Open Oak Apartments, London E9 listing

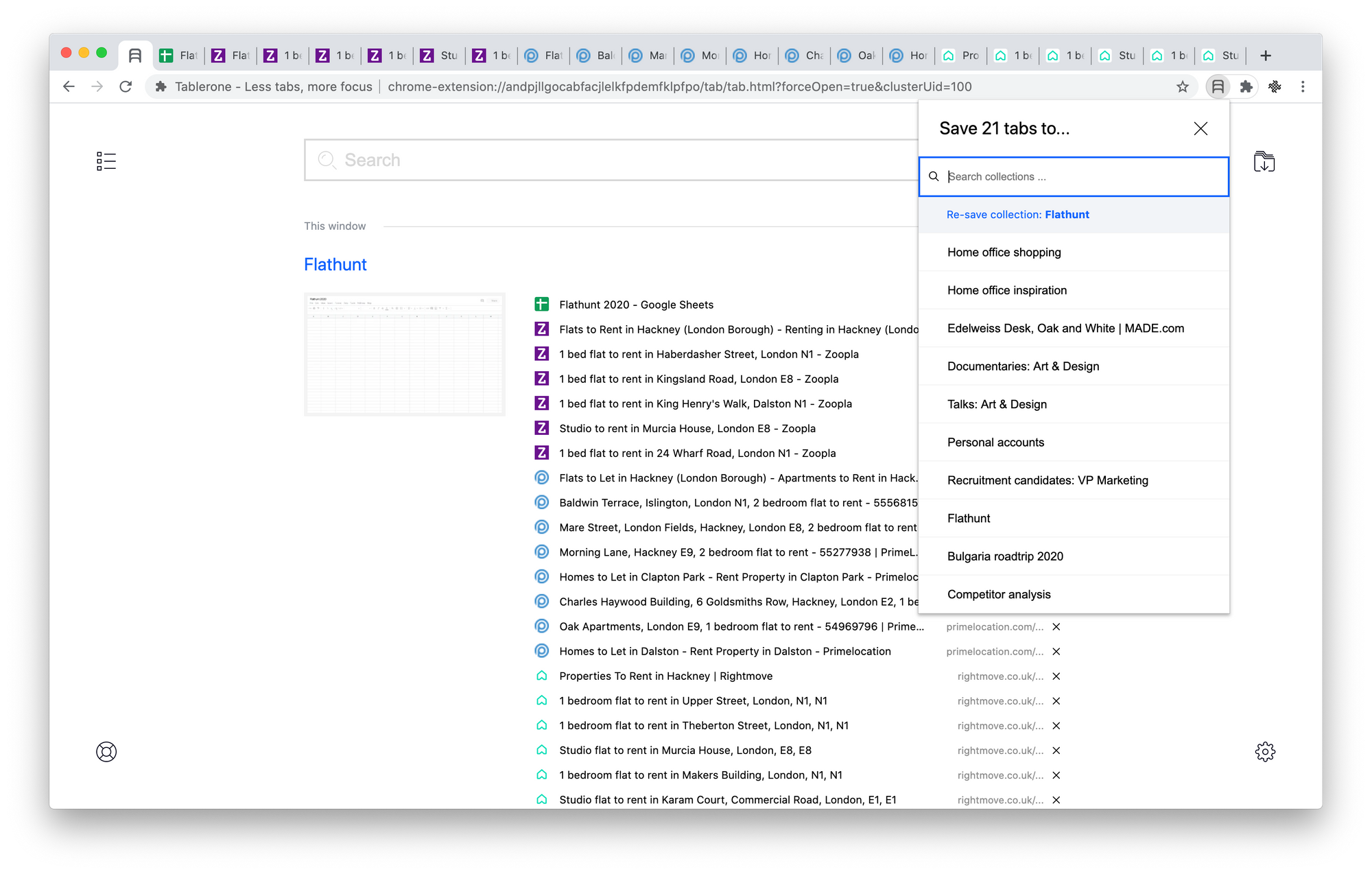tap(742, 626)
